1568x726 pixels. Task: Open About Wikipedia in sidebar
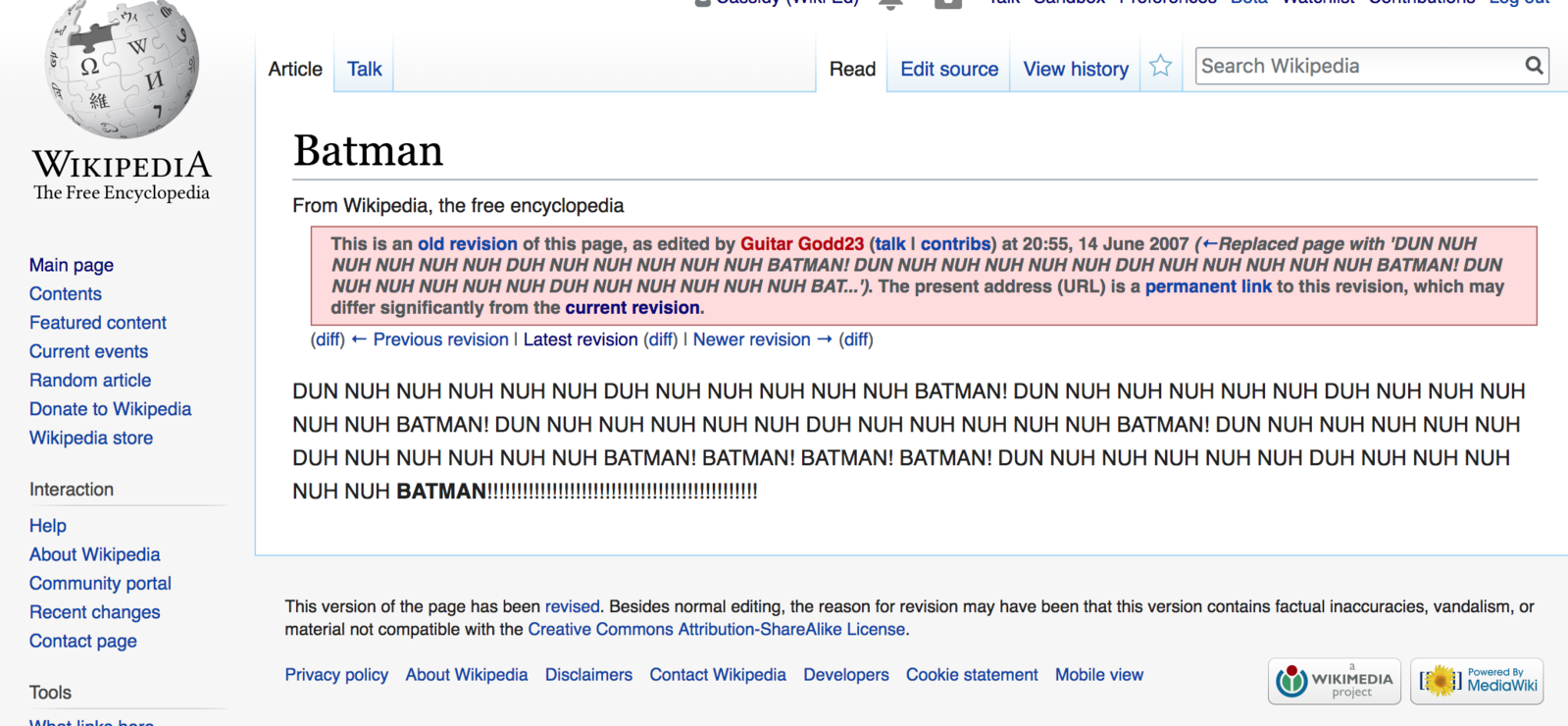[94, 554]
